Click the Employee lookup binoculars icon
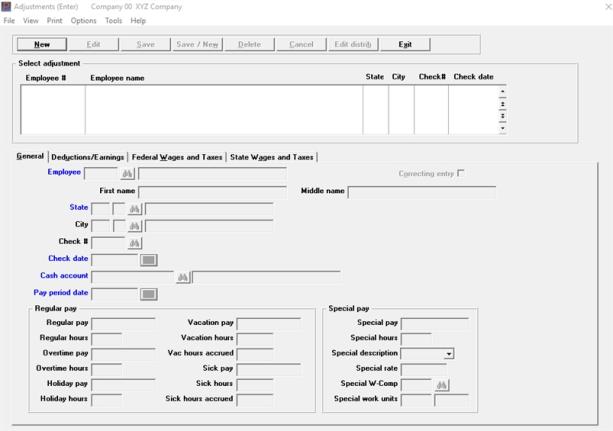This screenshot has width=613, height=431. [127, 174]
